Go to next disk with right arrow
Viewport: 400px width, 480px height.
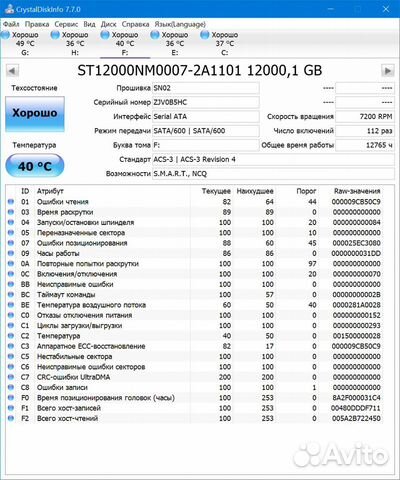tap(387, 71)
